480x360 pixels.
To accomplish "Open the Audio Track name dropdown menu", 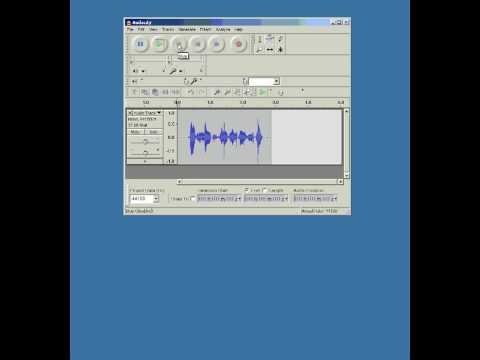I will (x=147, y=113).
